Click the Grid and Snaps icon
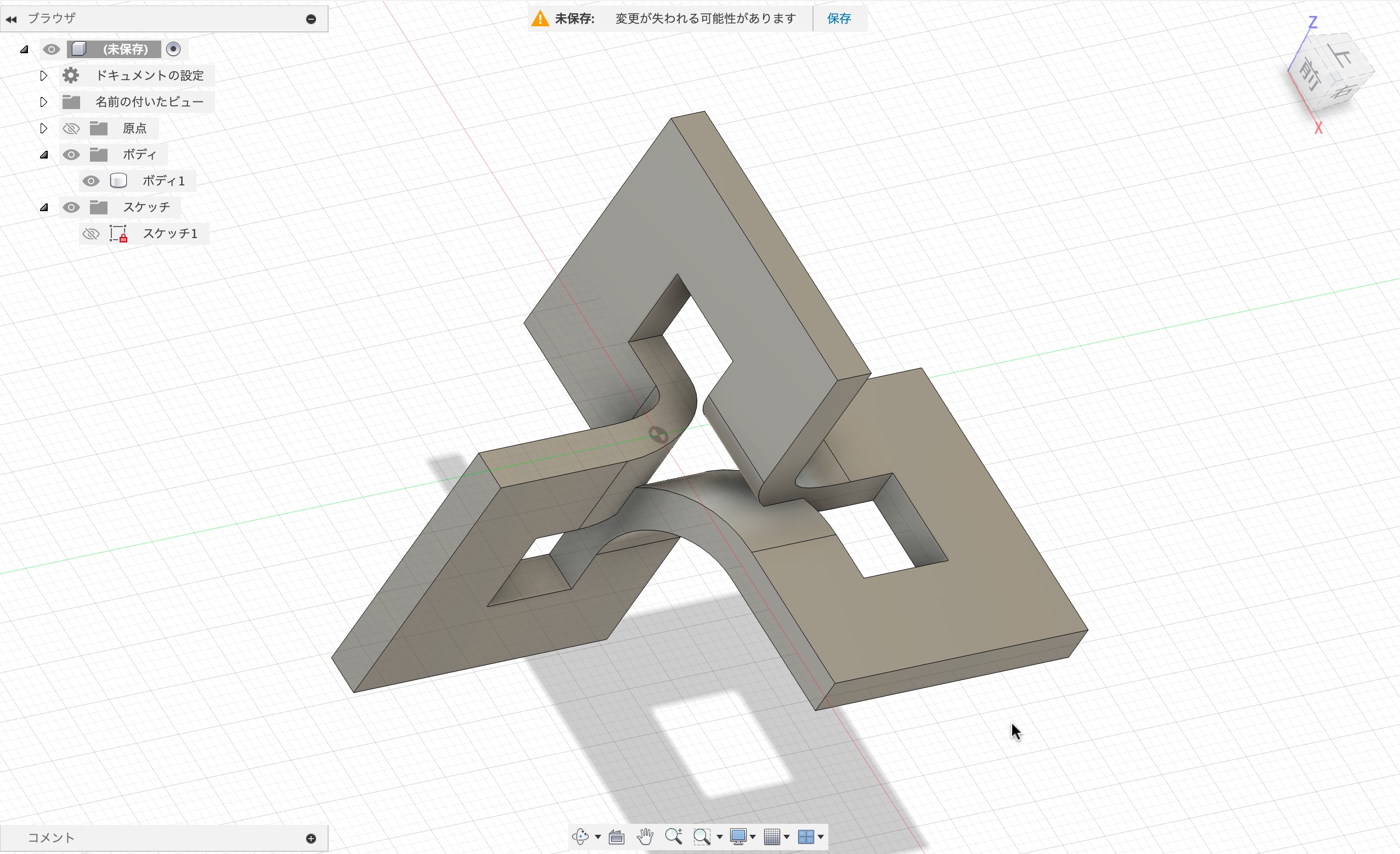This screenshot has height=854, width=1400. tap(771, 836)
